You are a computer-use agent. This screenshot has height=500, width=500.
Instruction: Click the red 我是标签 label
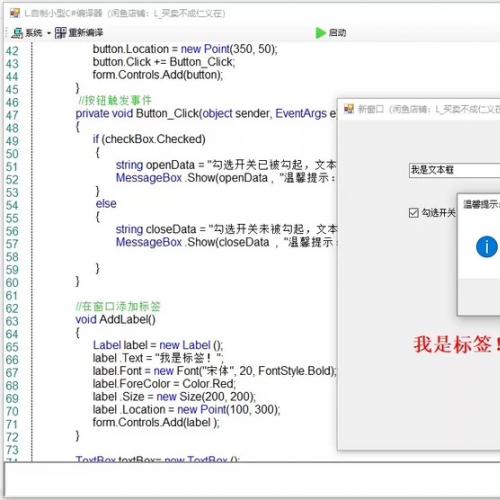pos(457,344)
